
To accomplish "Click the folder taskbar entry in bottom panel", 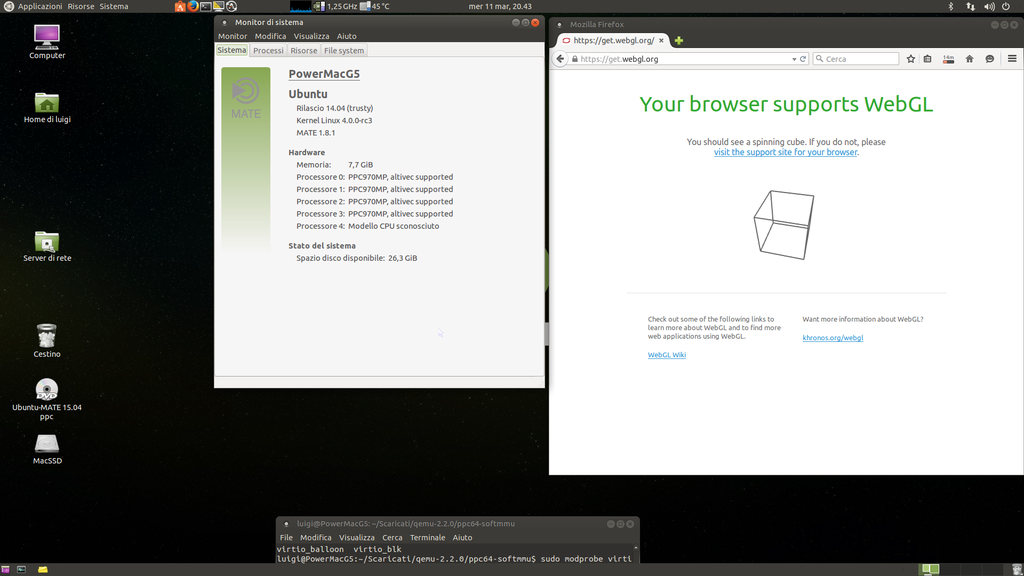I will coord(43,569).
